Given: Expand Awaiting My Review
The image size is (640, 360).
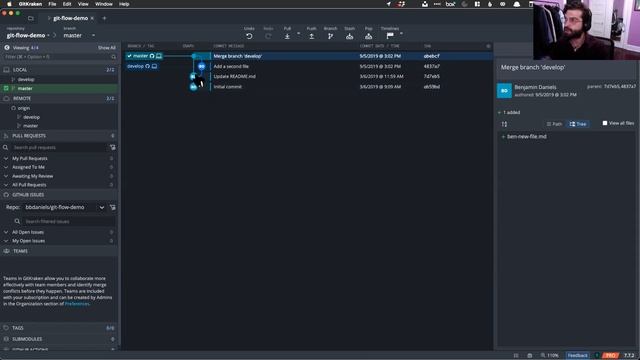Looking at the screenshot, I should click(6, 176).
